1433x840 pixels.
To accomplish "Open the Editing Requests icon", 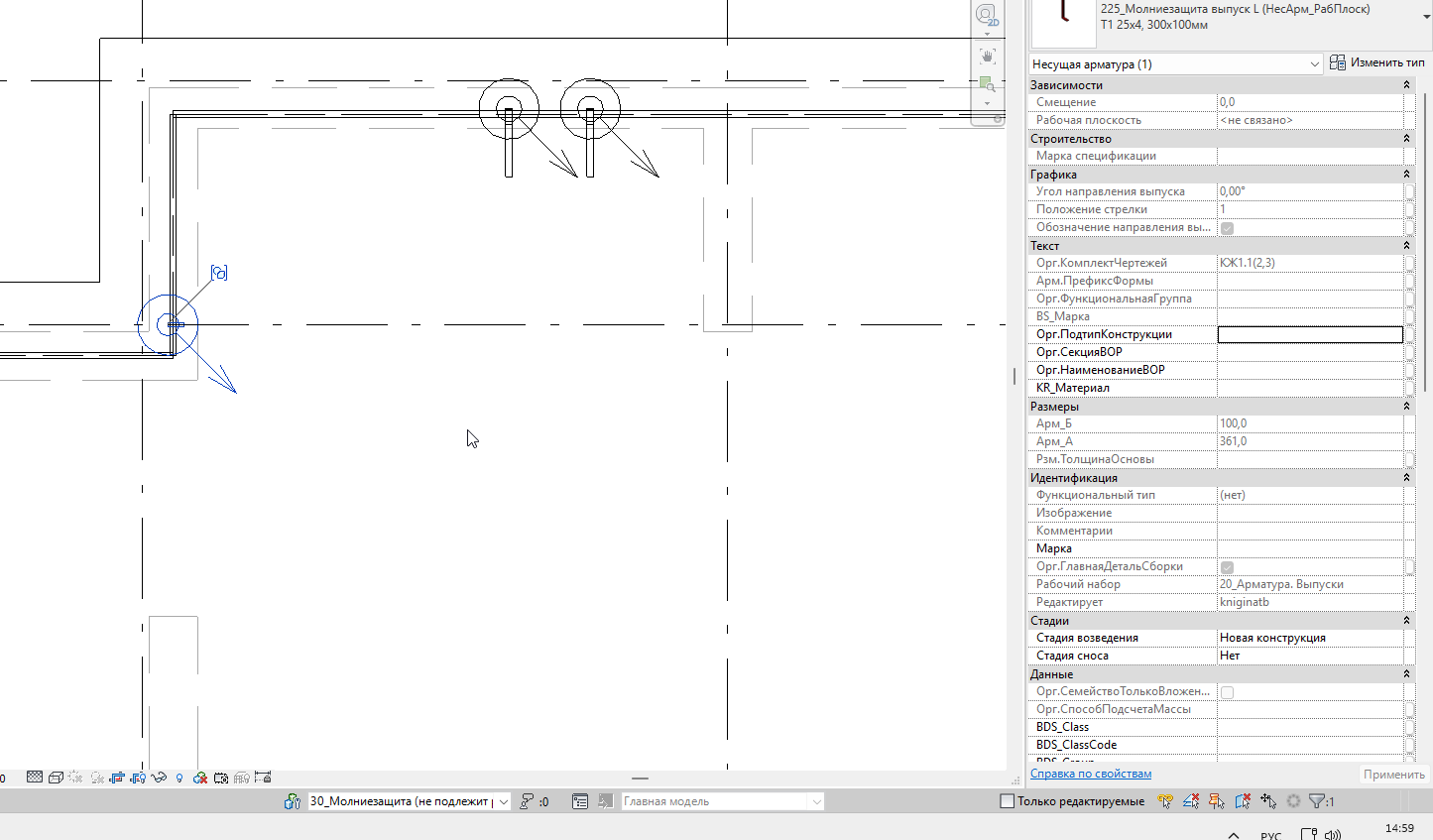I will point(528,801).
